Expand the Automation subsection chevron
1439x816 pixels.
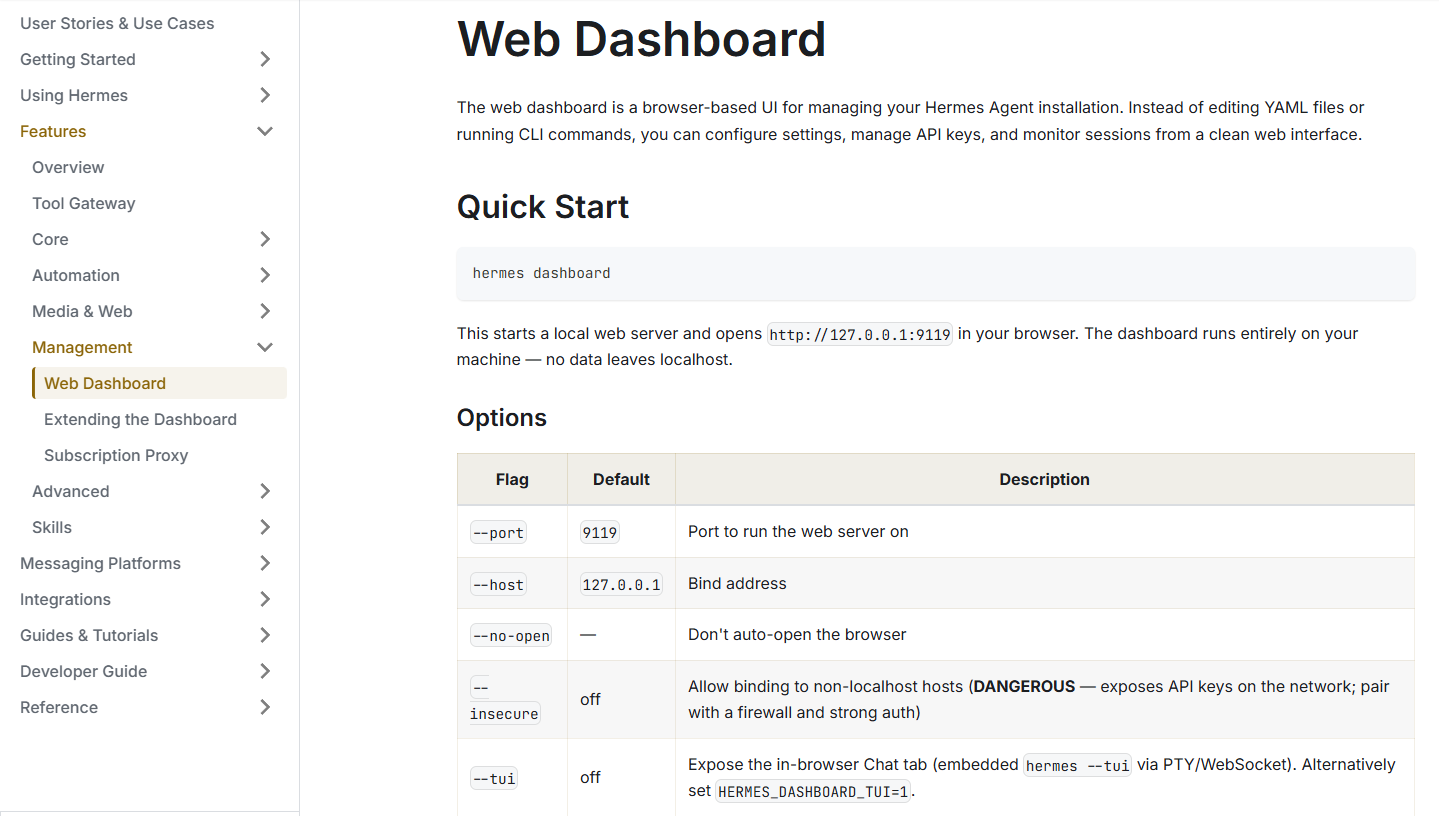[265, 275]
